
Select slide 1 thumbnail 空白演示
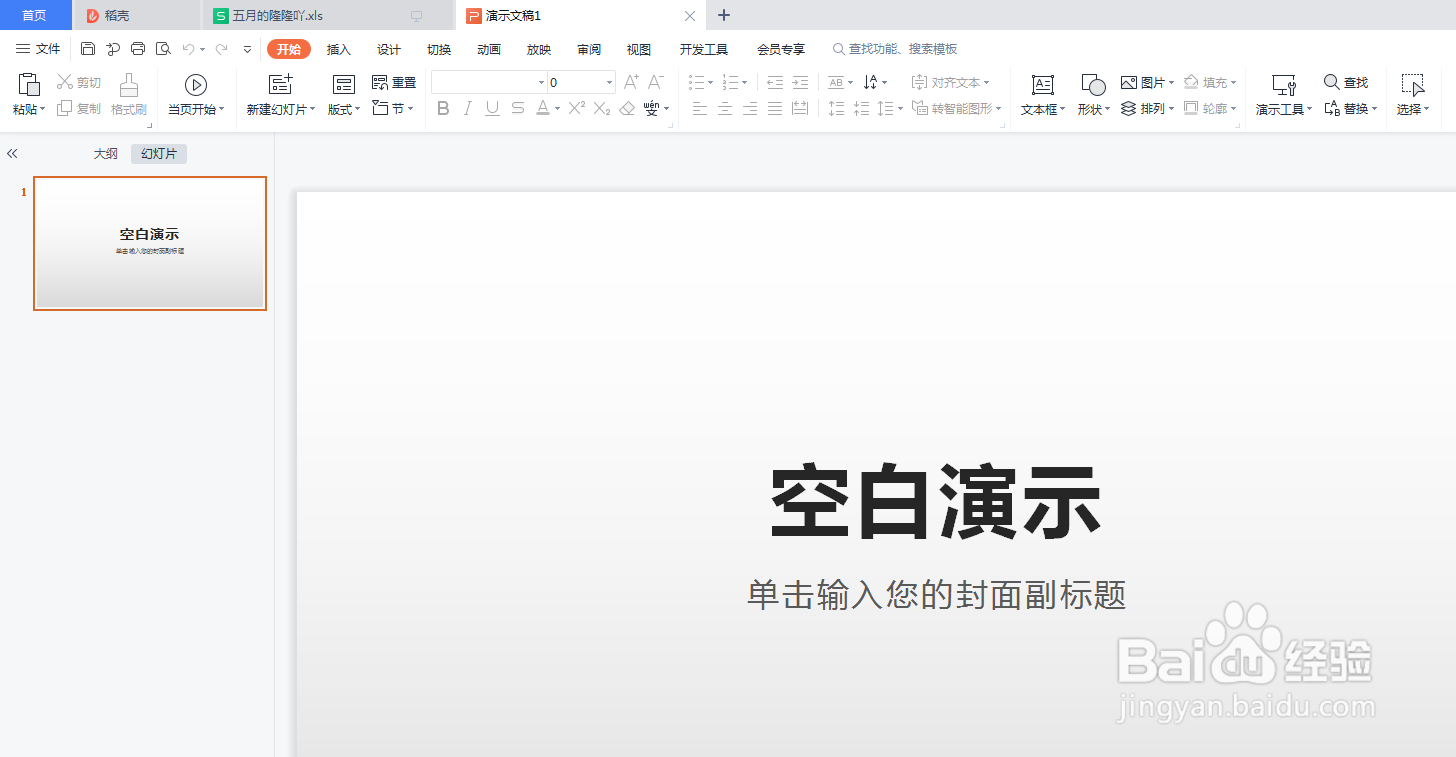(150, 243)
